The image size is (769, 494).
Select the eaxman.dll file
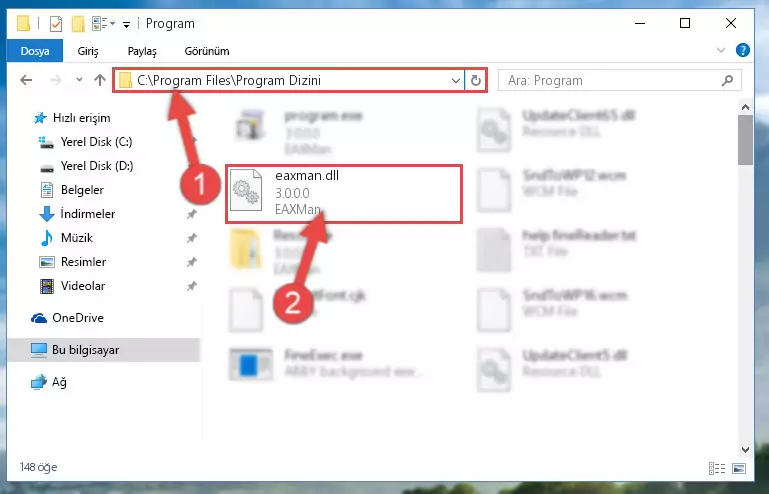point(344,194)
